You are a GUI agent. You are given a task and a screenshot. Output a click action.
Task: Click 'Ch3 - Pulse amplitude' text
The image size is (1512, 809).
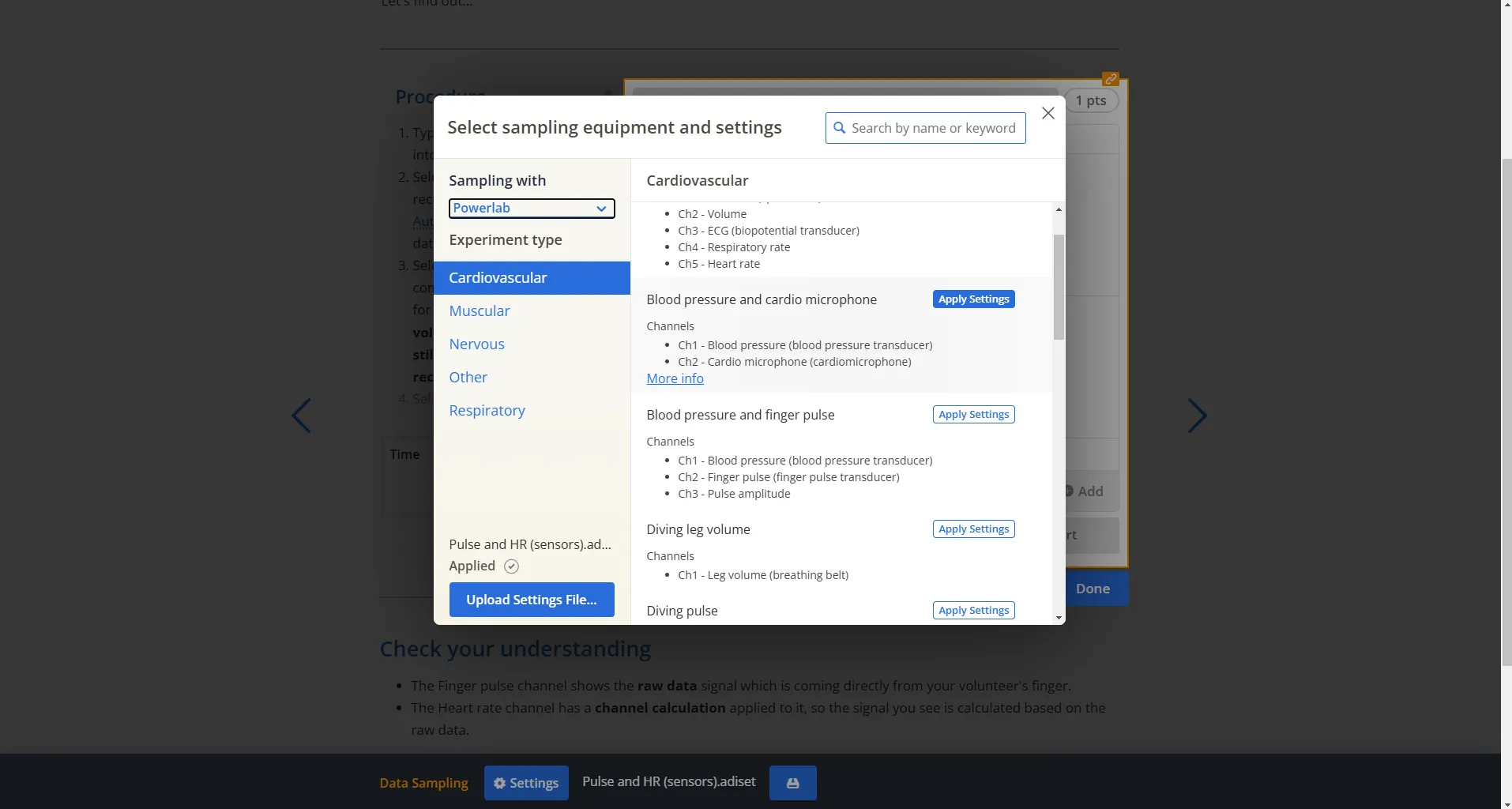pyautogui.click(x=734, y=494)
